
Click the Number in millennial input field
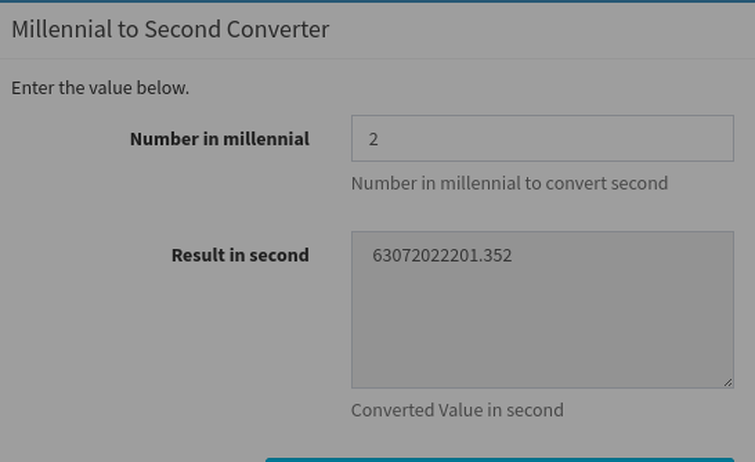pos(542,139)
